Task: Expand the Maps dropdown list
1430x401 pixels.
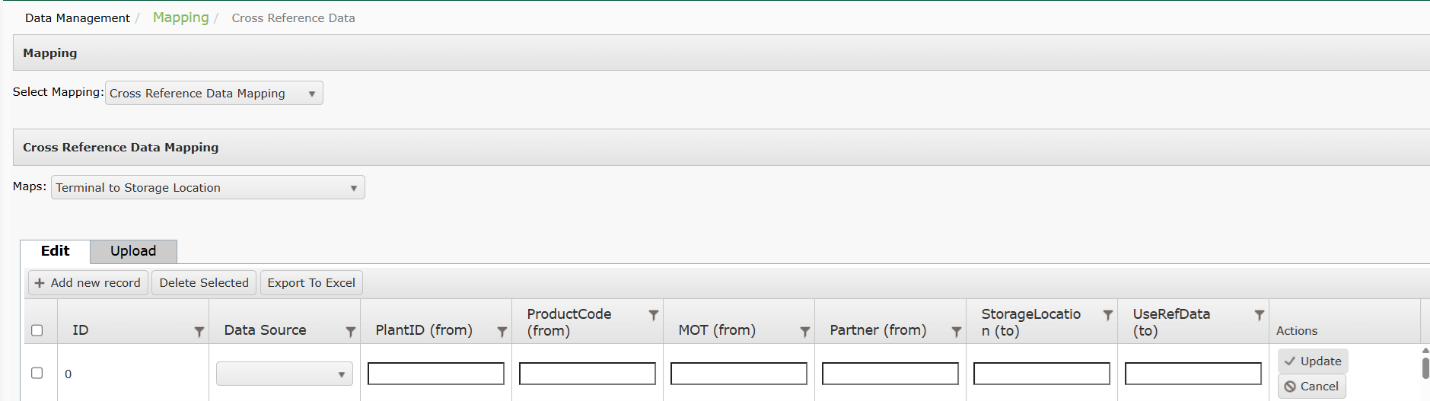Action: (208, 188)
